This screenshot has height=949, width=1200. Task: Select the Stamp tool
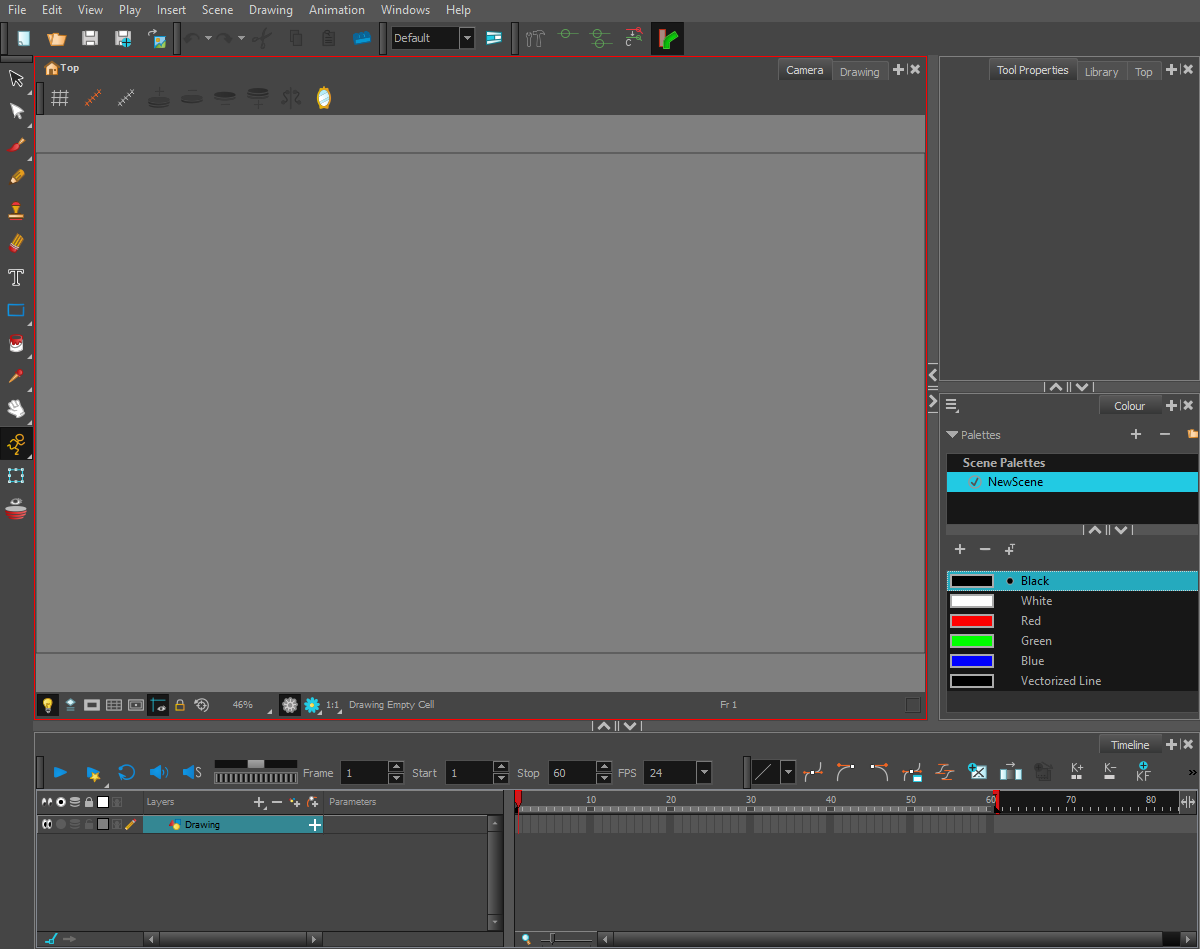point(16,210)
